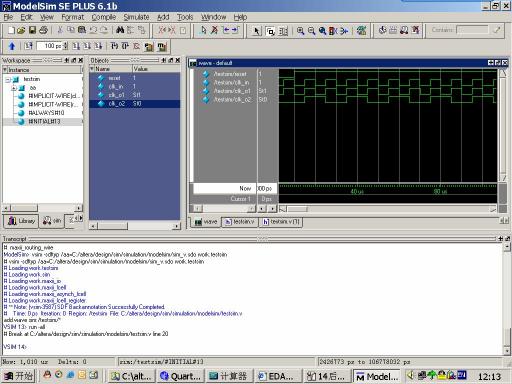The height and width of the screenshot is (384, 512).
Task: Click the Instance column header sort triangle
Action: 5,70
